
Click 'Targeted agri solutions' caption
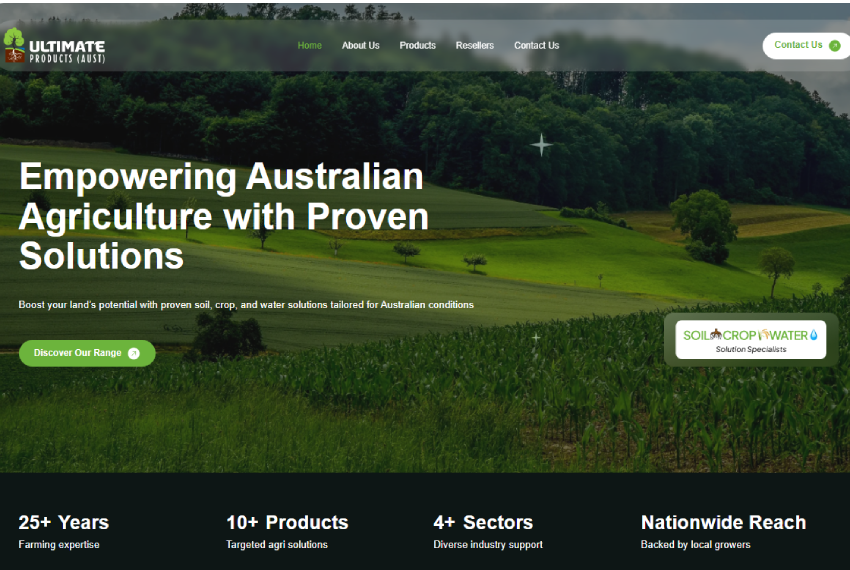277,545
